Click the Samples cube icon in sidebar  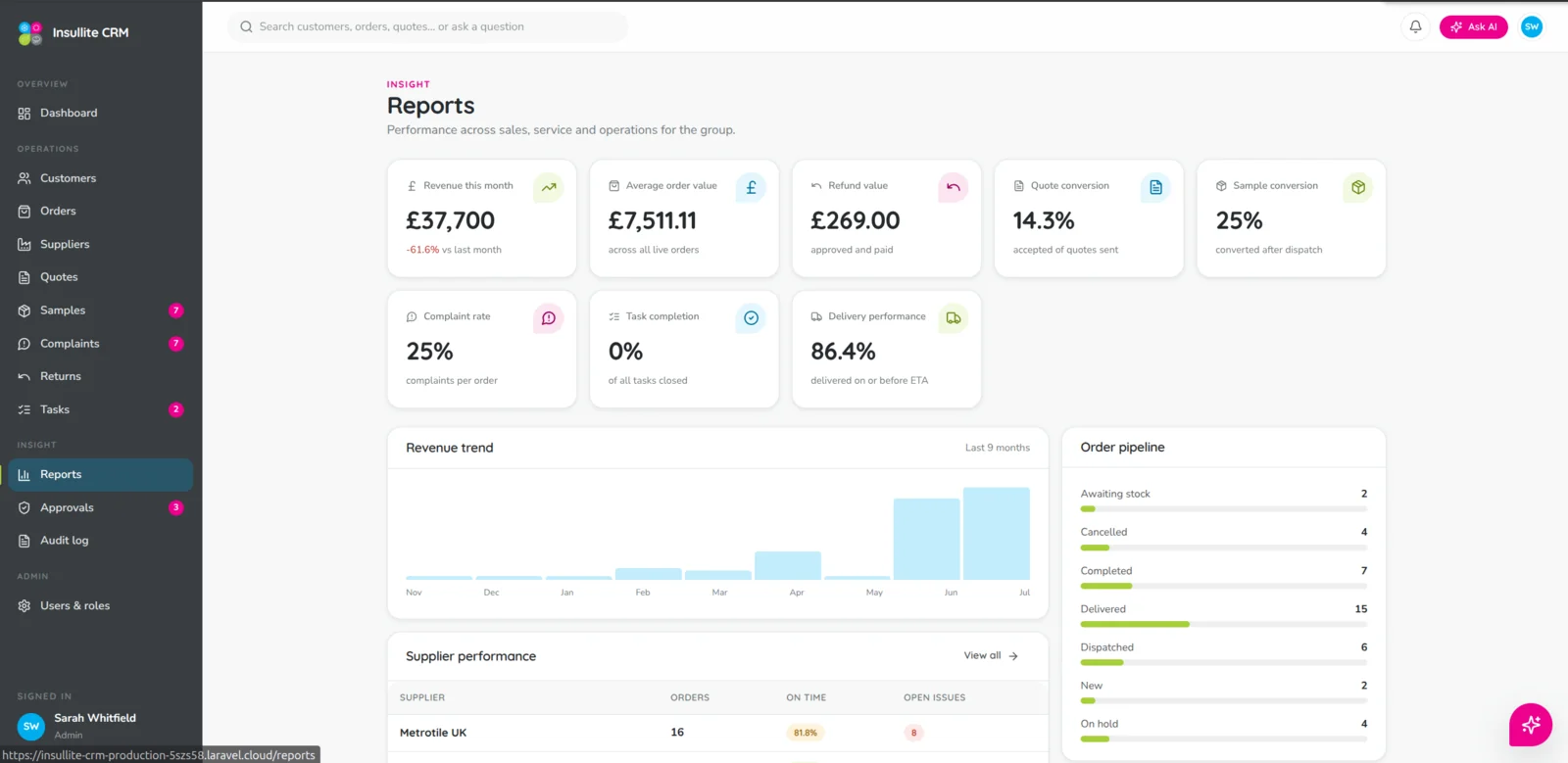coord(24,310)
